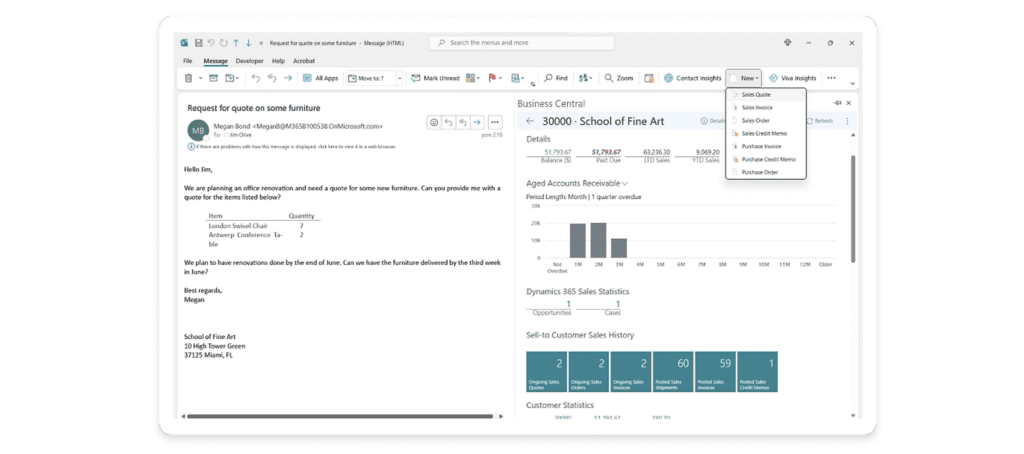
Task: Click the Forward arrow in message header
Action: coord(476,122)
